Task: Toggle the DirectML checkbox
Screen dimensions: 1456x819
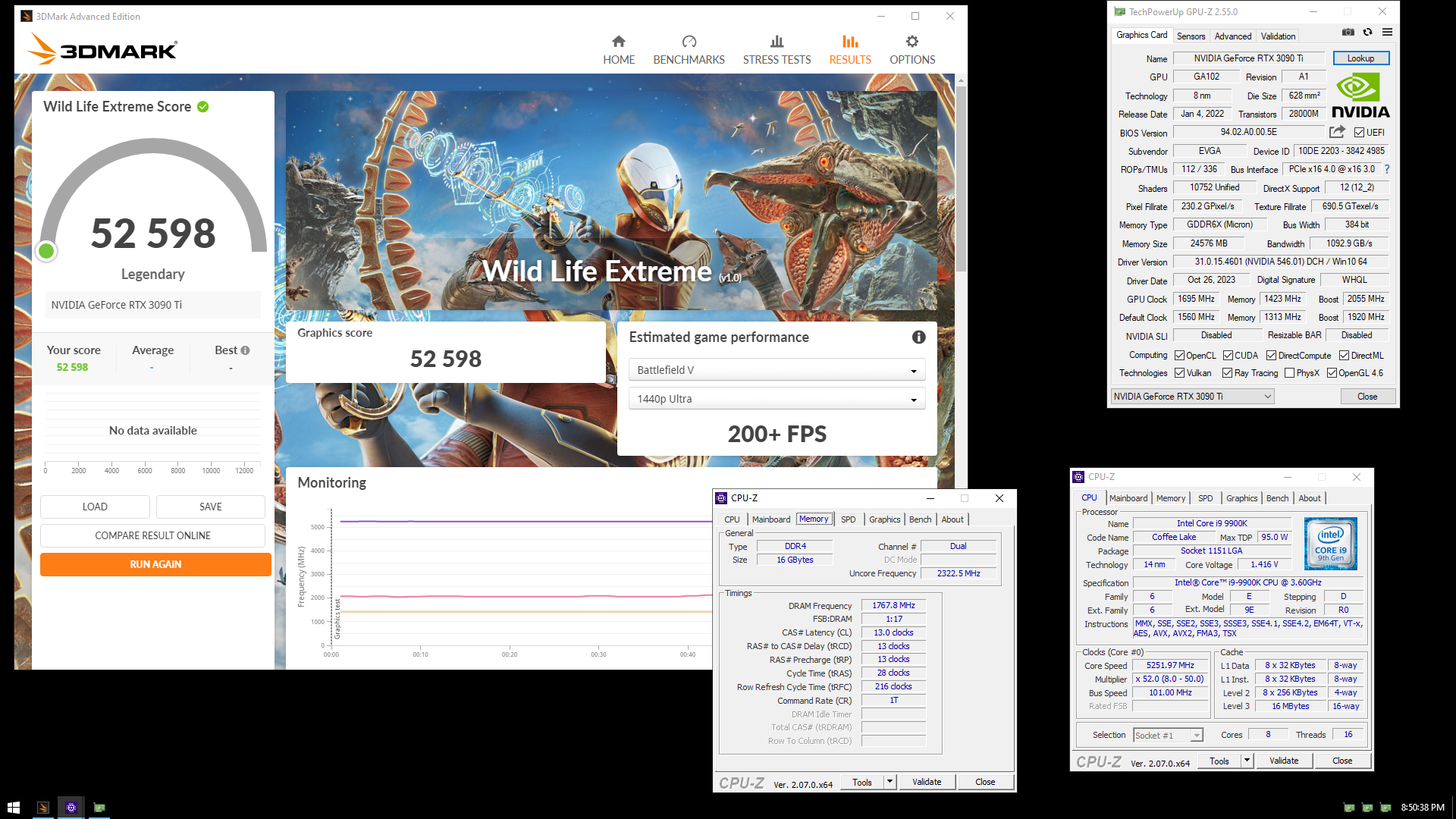Action: (x=1345, y=356)
